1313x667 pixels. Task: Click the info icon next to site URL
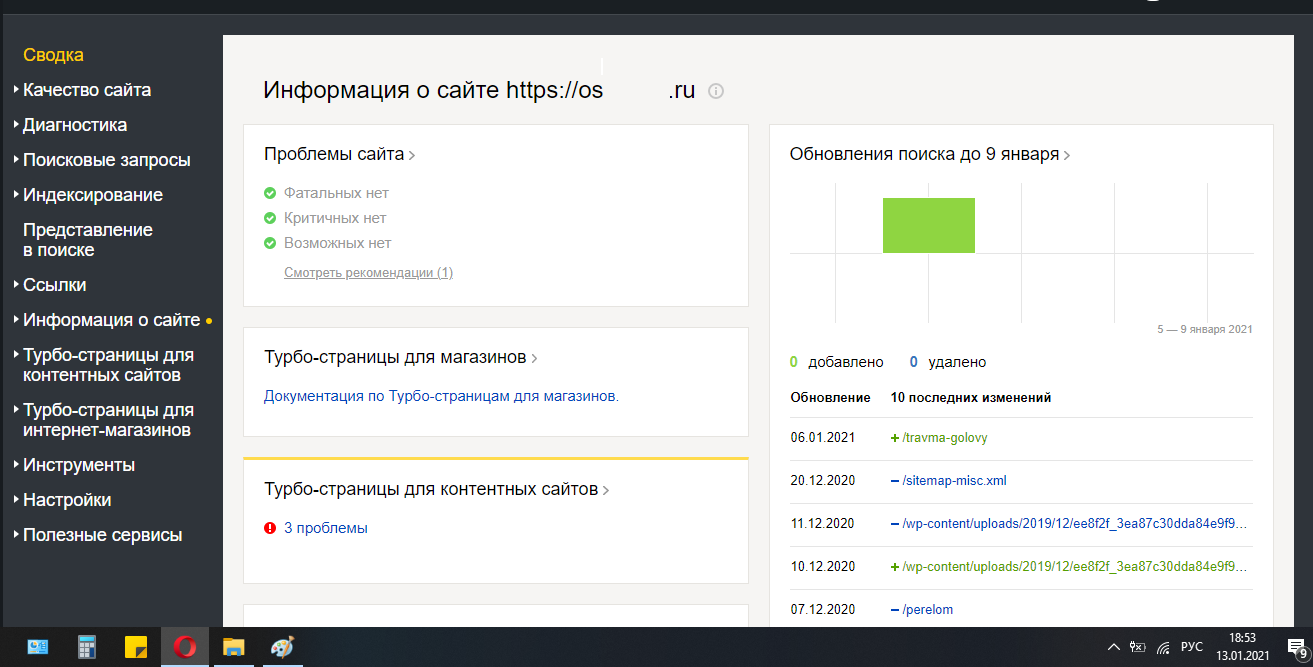tap(716, 91)
